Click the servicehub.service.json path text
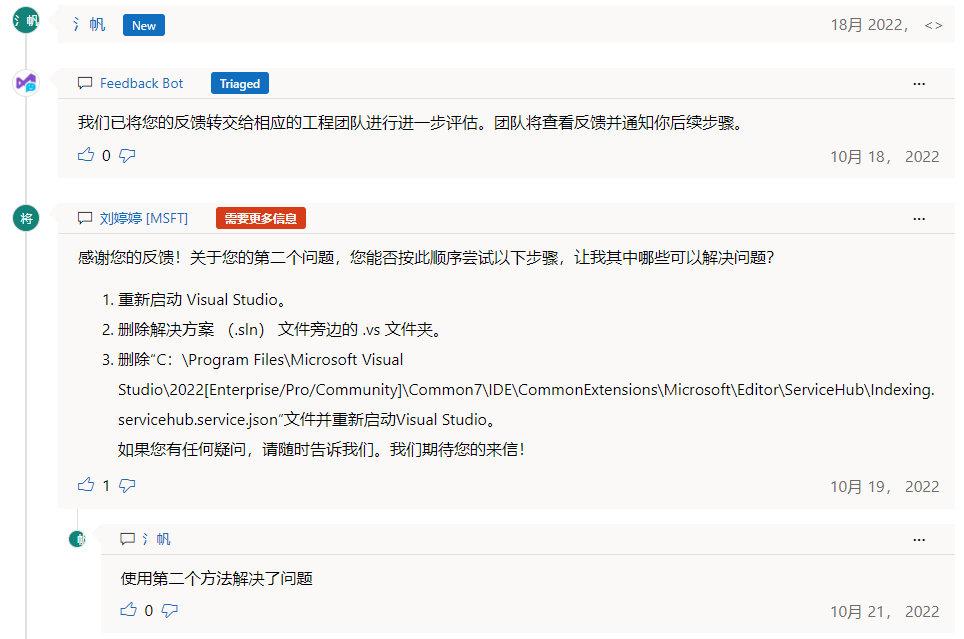This screenshot has height=639, width=964. click(x=306, y=419)
